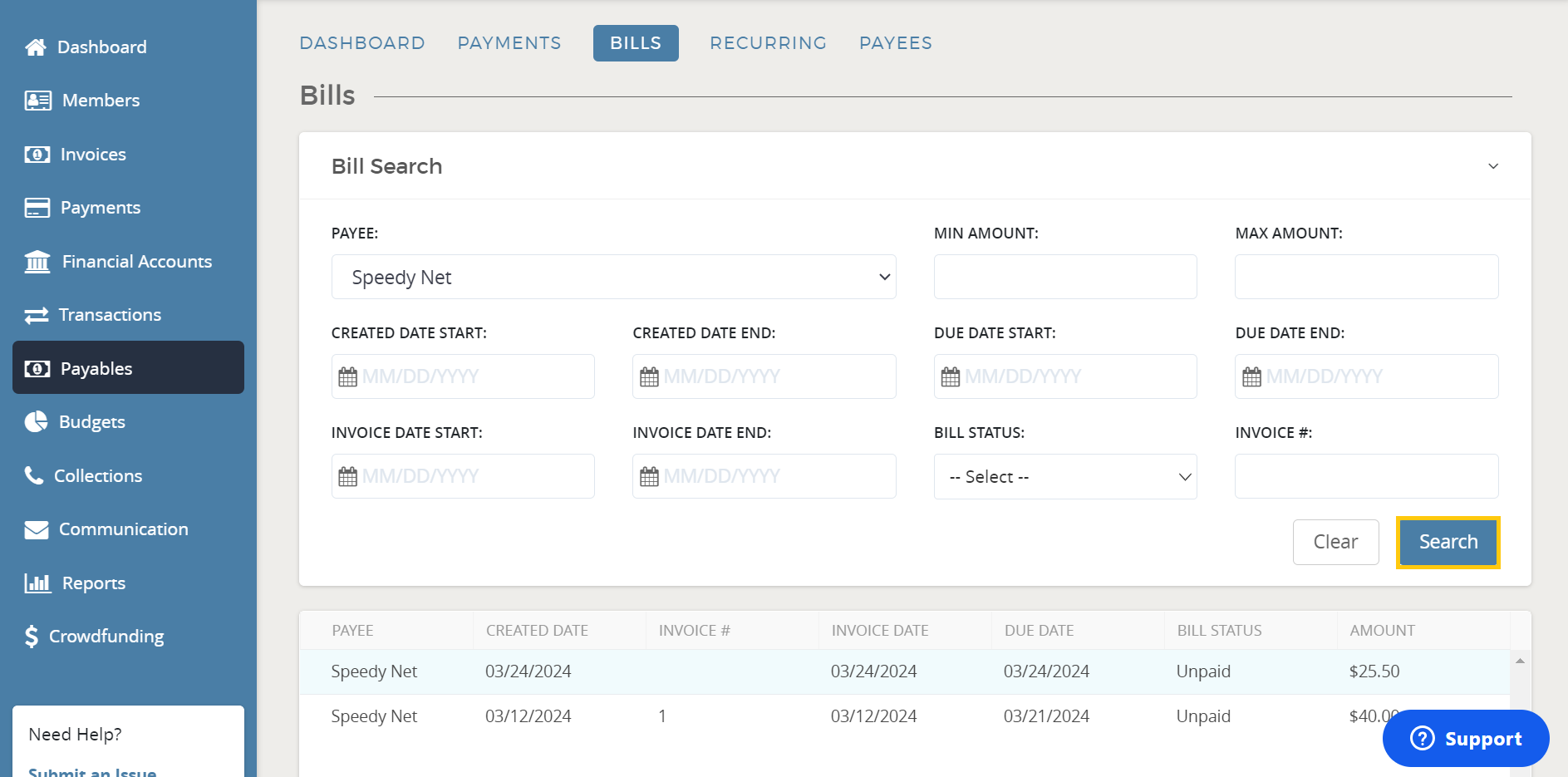Click the Min Amount input field
The width and height of the screenshot is (1568, 777).
coord(1064,277)
